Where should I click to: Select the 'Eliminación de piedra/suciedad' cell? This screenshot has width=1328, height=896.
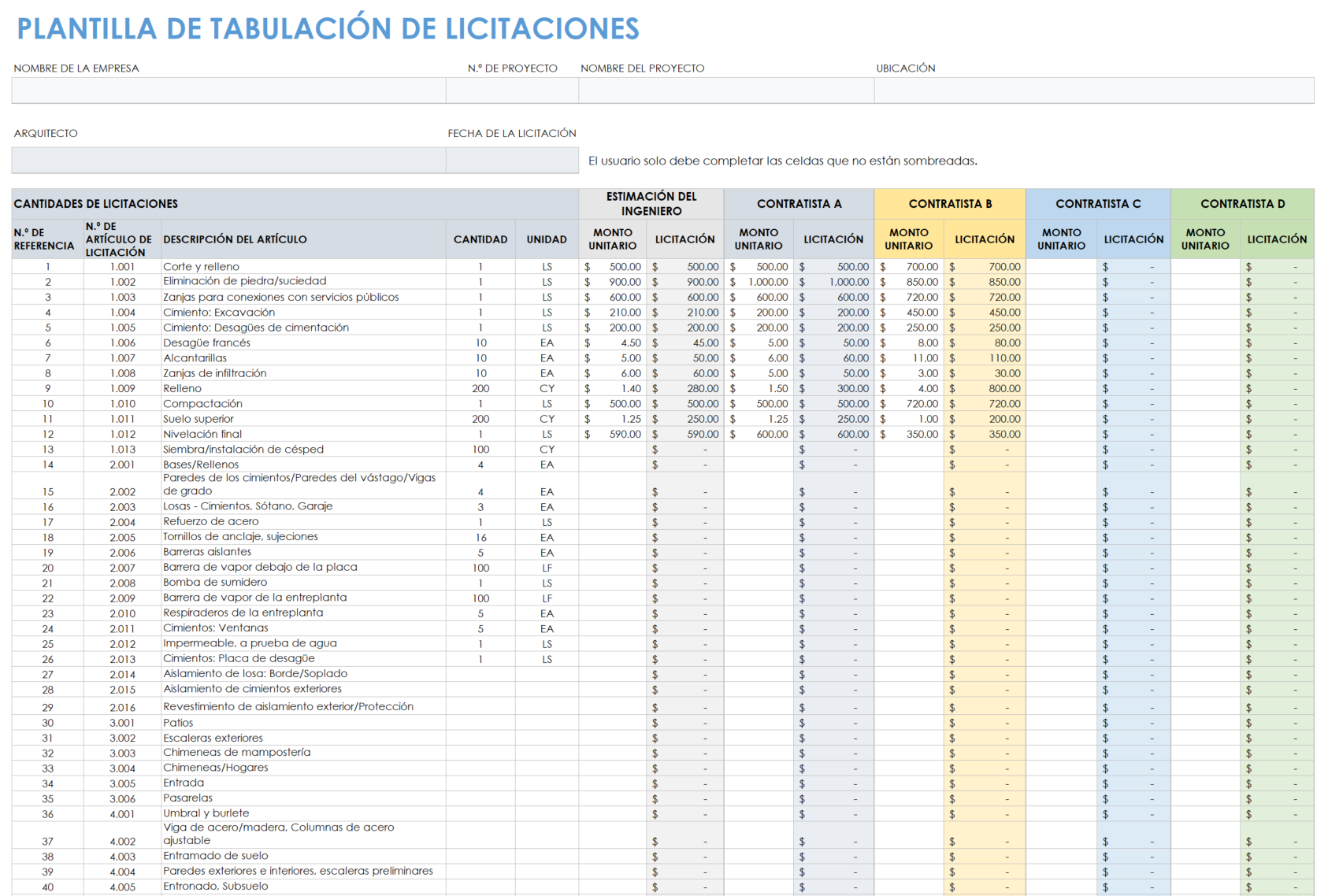coord(303,282)
